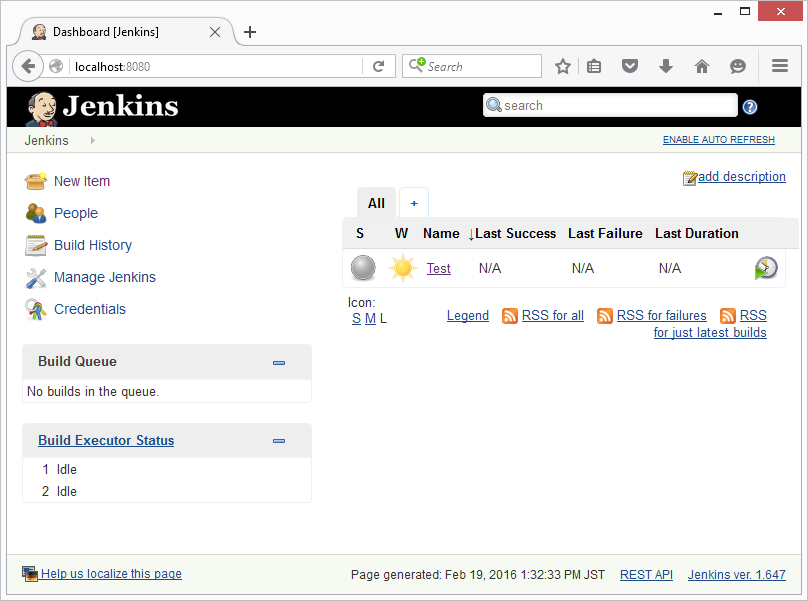
Task: Open Build Executor Status link
Action: [106, 441]
